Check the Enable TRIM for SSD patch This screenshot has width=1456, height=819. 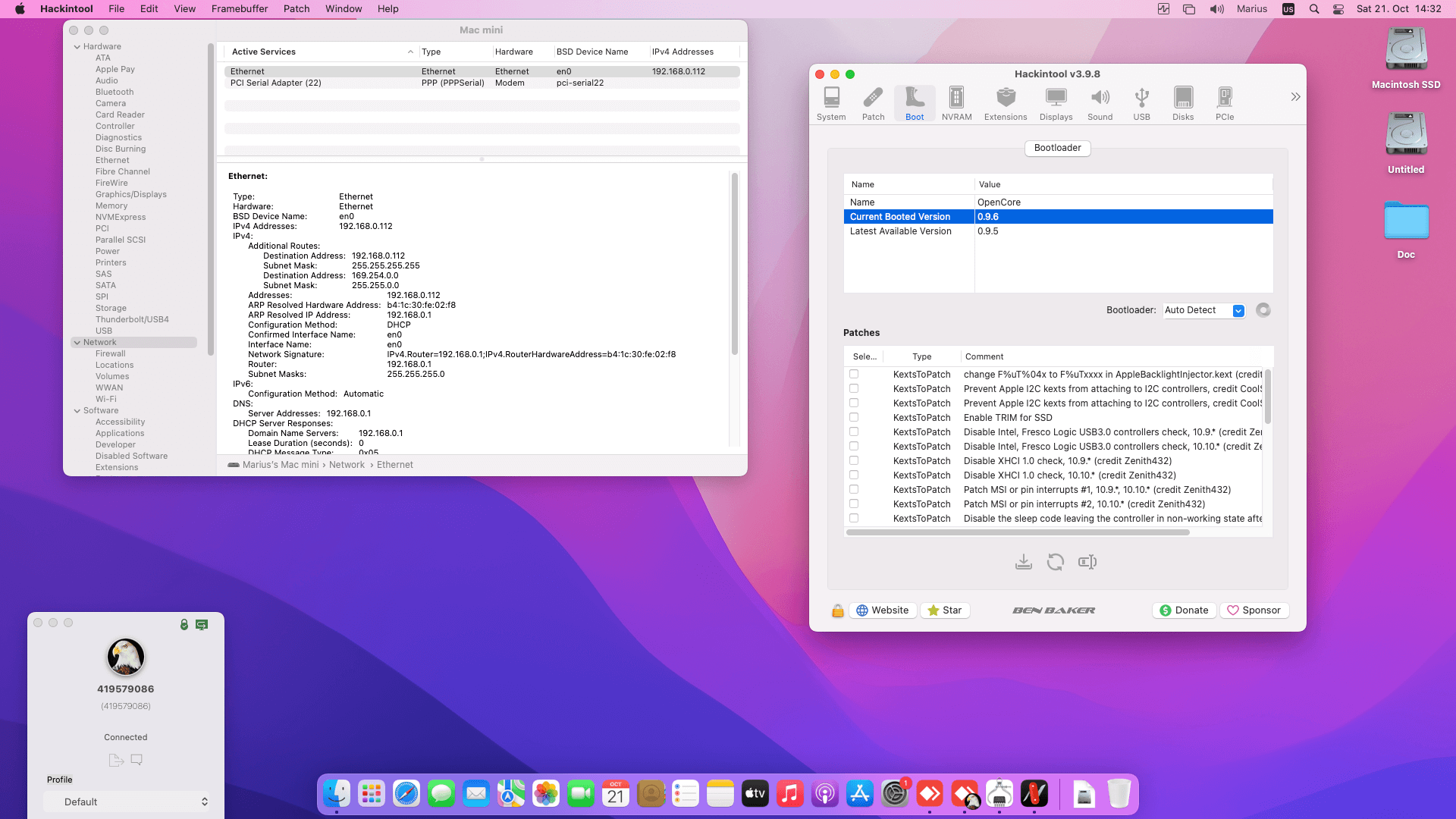tap(854, 417)
